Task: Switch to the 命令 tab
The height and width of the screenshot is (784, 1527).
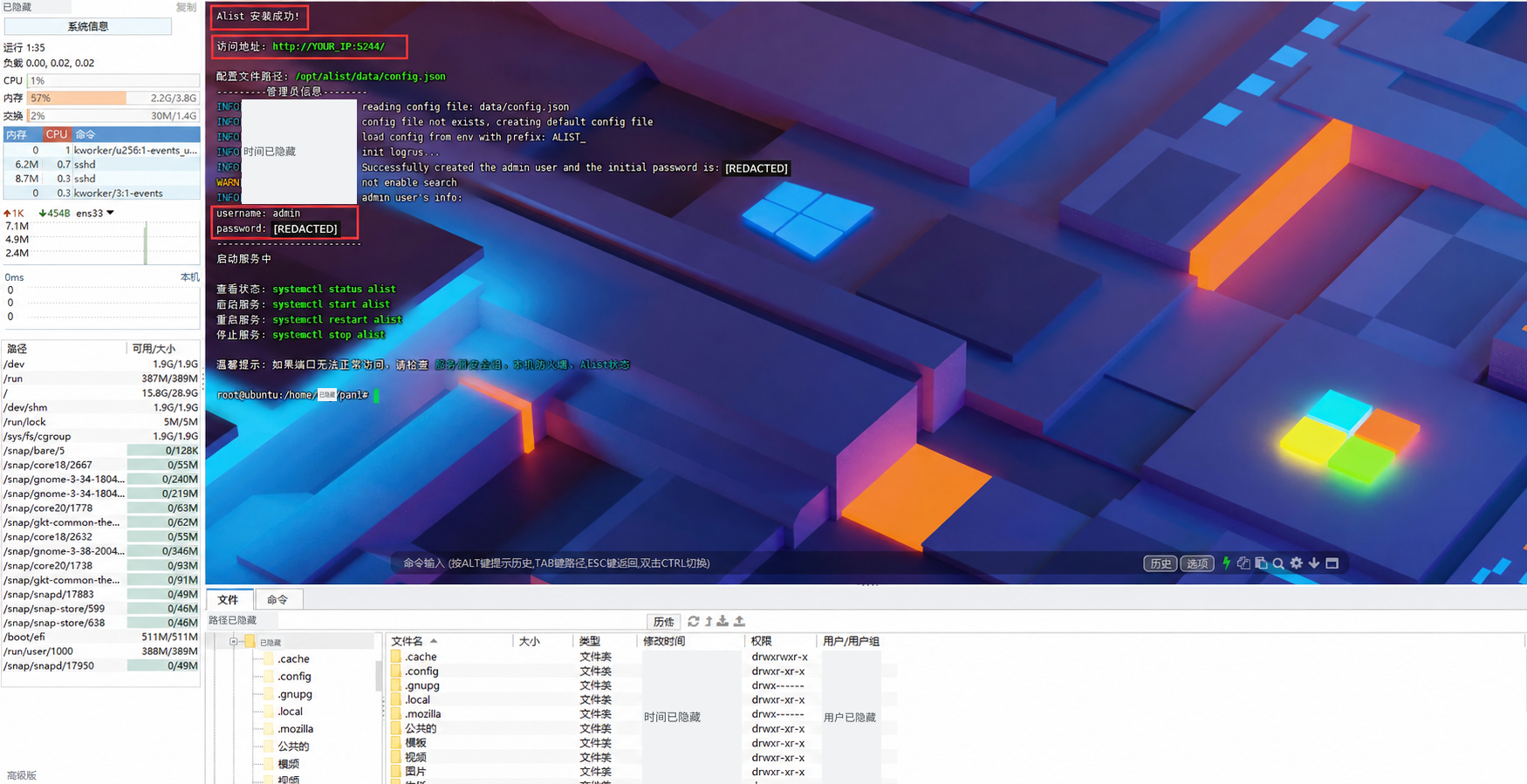Action: tap(277, 599)
